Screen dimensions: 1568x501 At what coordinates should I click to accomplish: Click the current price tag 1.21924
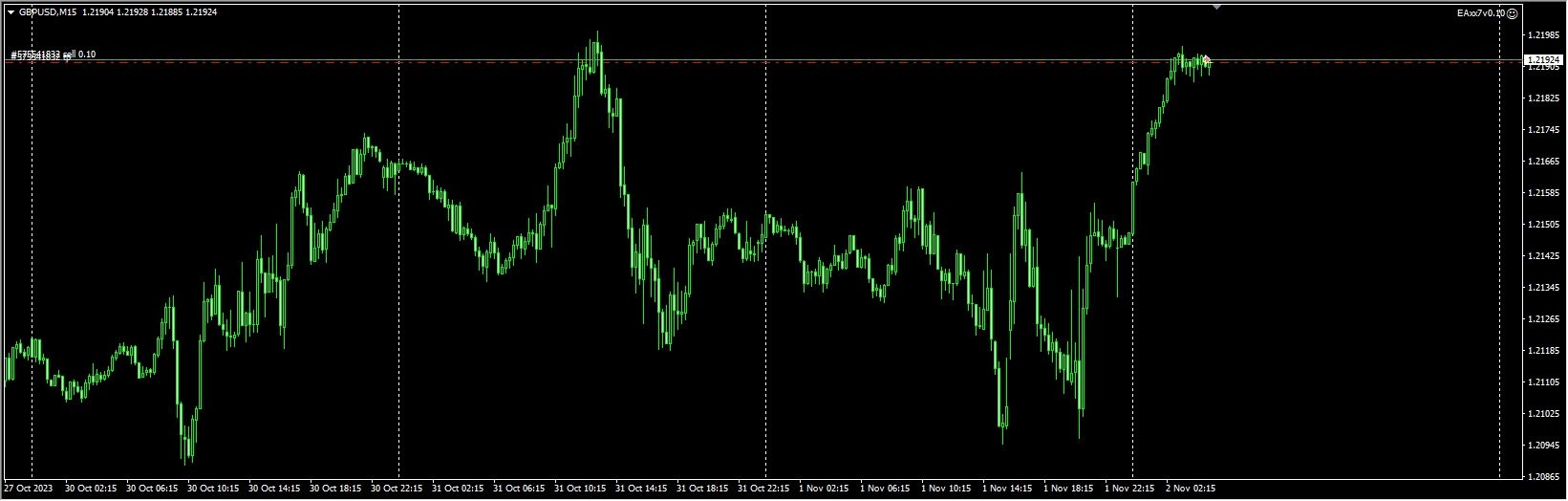point(1542,60)
